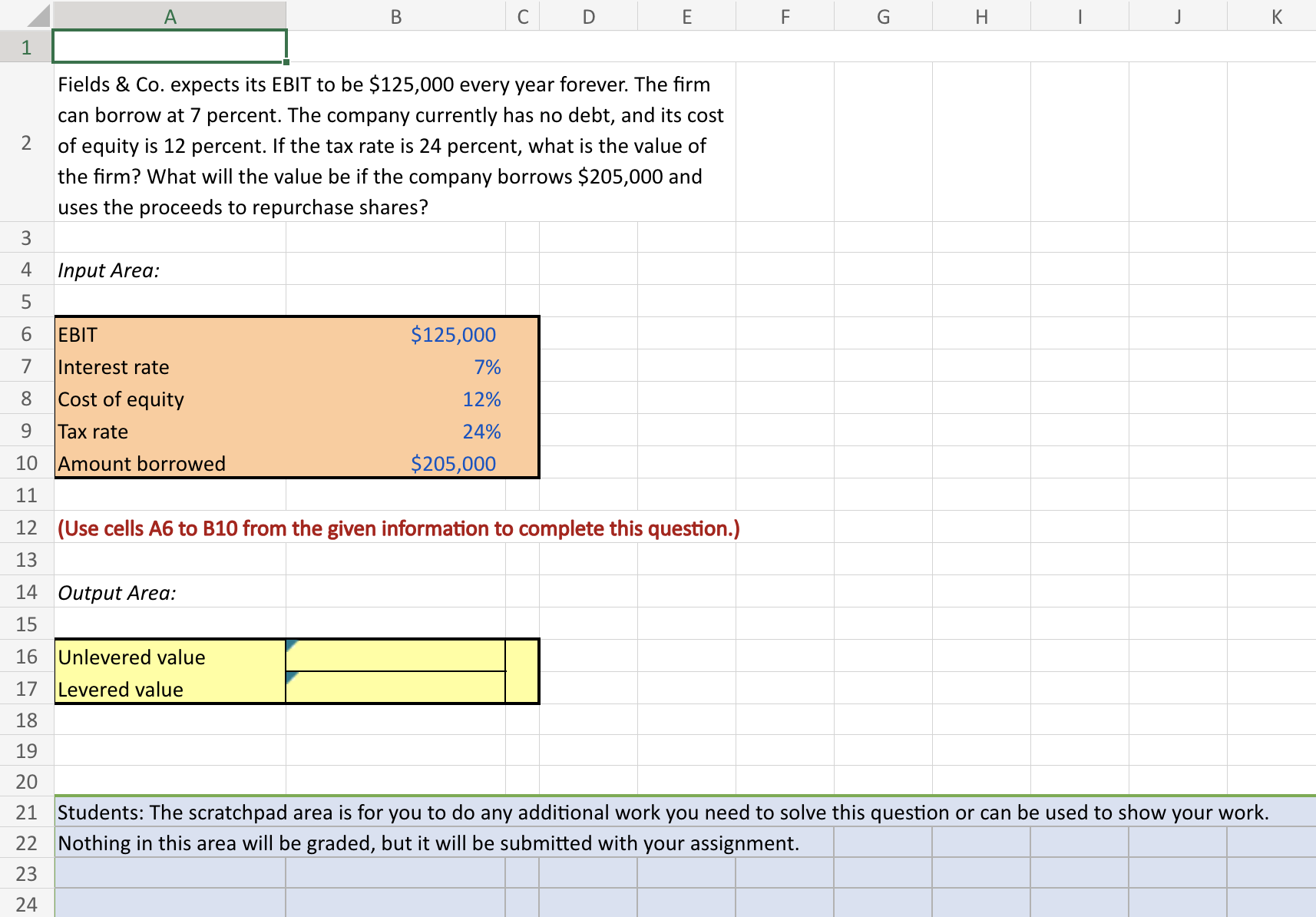The image size is (1316, 917).
Task: Select column C header
Action: [x=522, y=16]
